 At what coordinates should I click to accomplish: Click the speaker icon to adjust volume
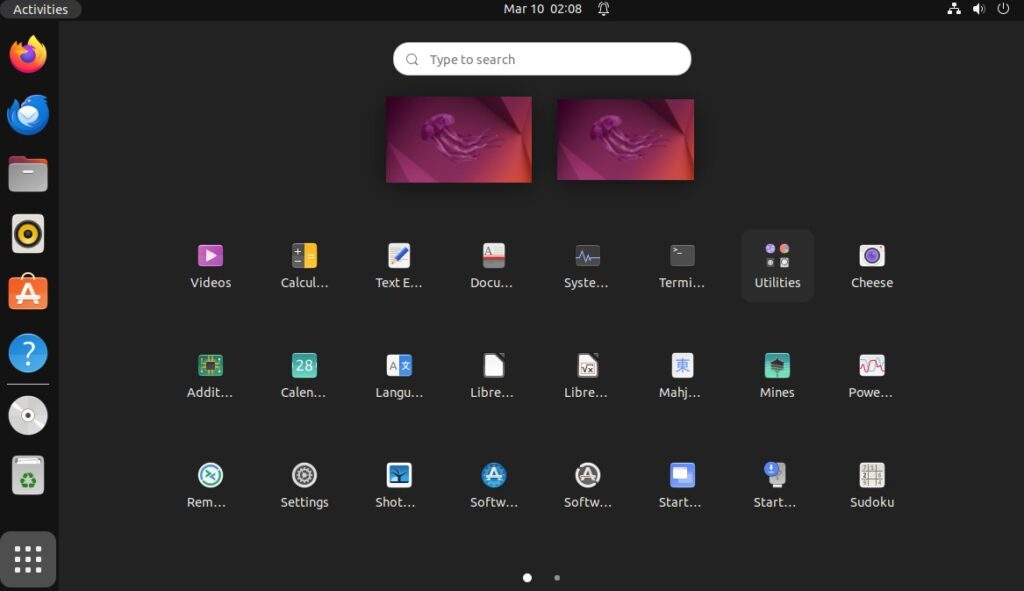978,9
